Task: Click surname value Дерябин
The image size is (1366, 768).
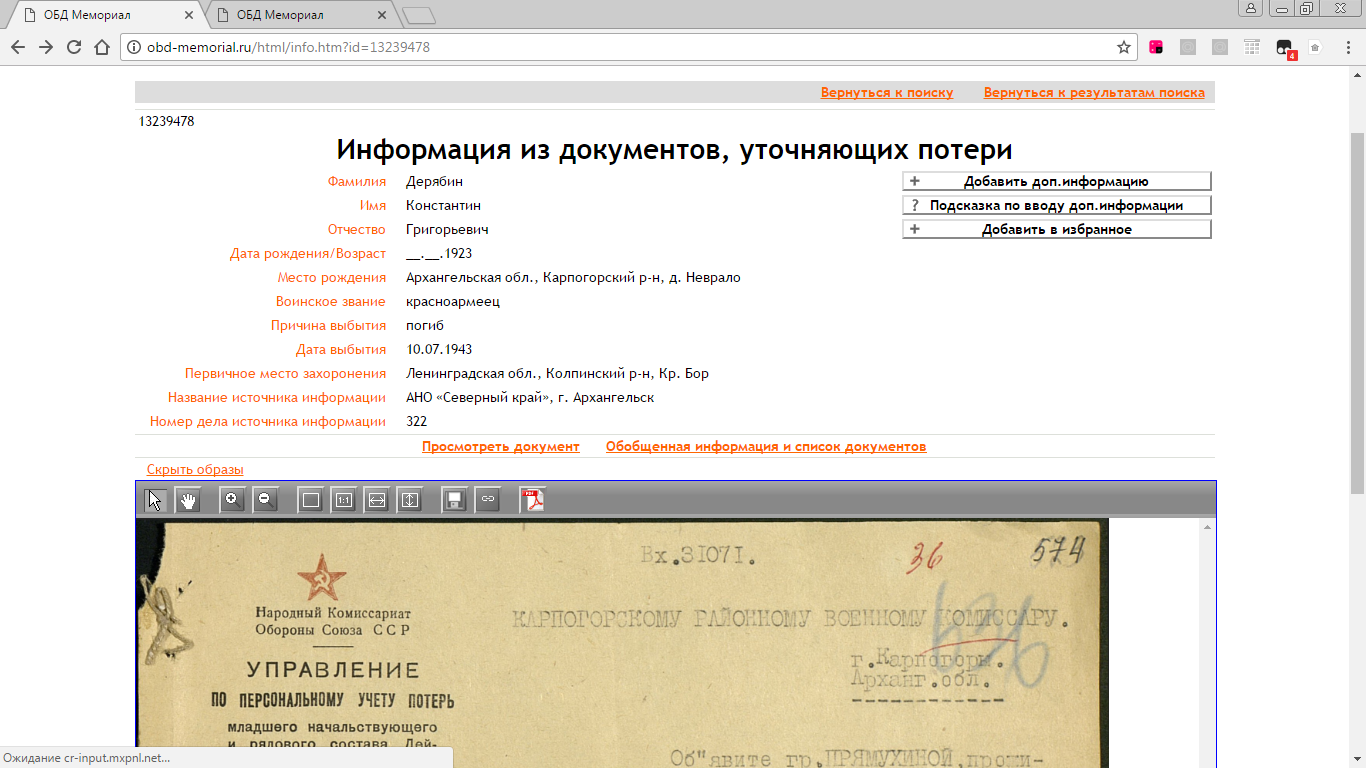Action: pyautogui.click(x=434, y=181)
